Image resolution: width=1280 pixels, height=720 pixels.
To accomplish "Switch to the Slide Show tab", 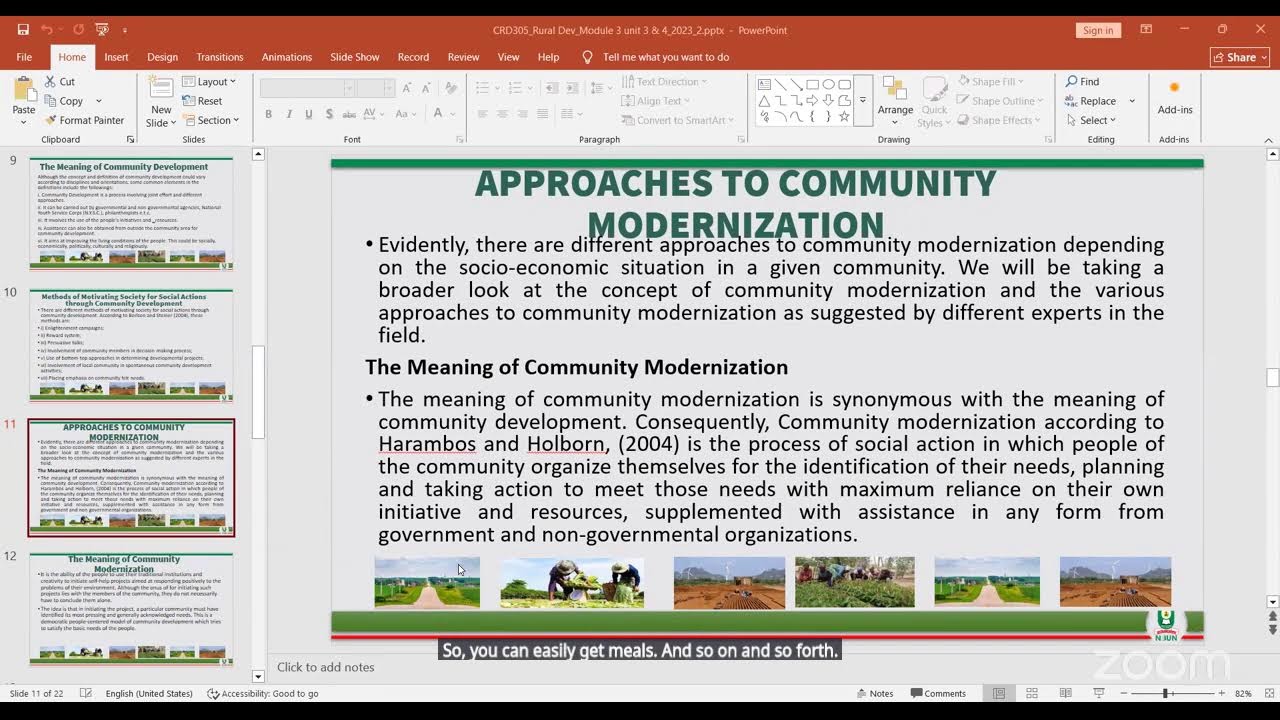I will point(355,57).
